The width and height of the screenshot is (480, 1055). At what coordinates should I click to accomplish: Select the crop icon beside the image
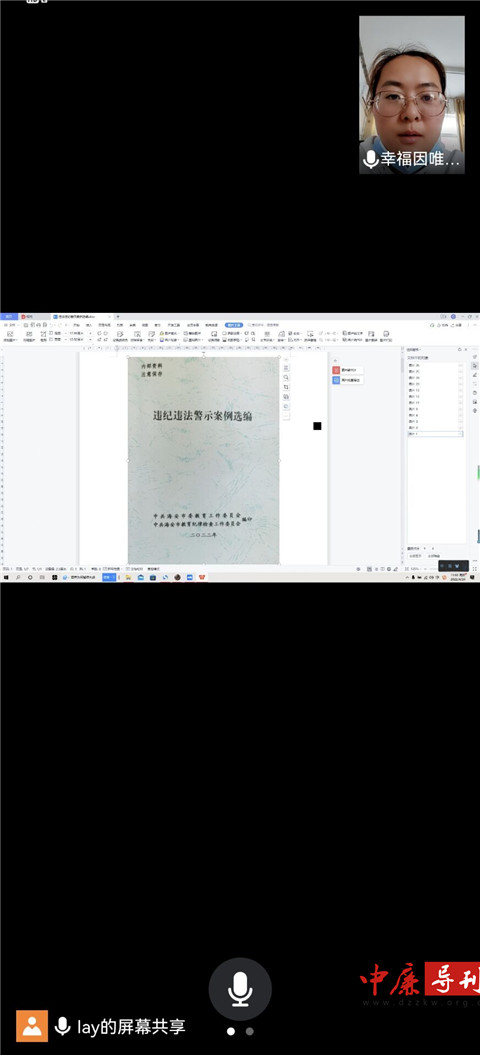[286, 388]
